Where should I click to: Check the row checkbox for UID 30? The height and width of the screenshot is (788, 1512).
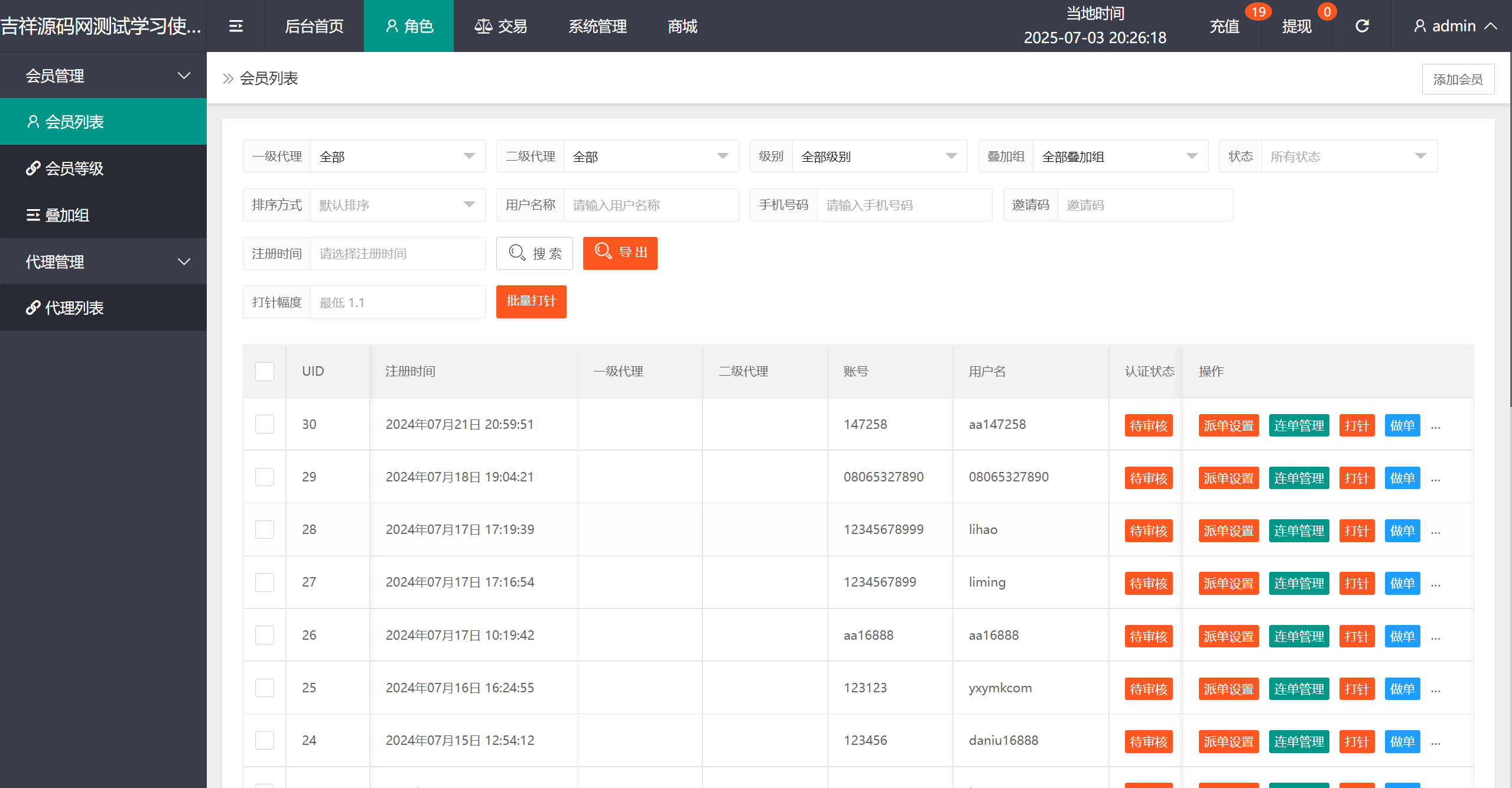point(265,424)
